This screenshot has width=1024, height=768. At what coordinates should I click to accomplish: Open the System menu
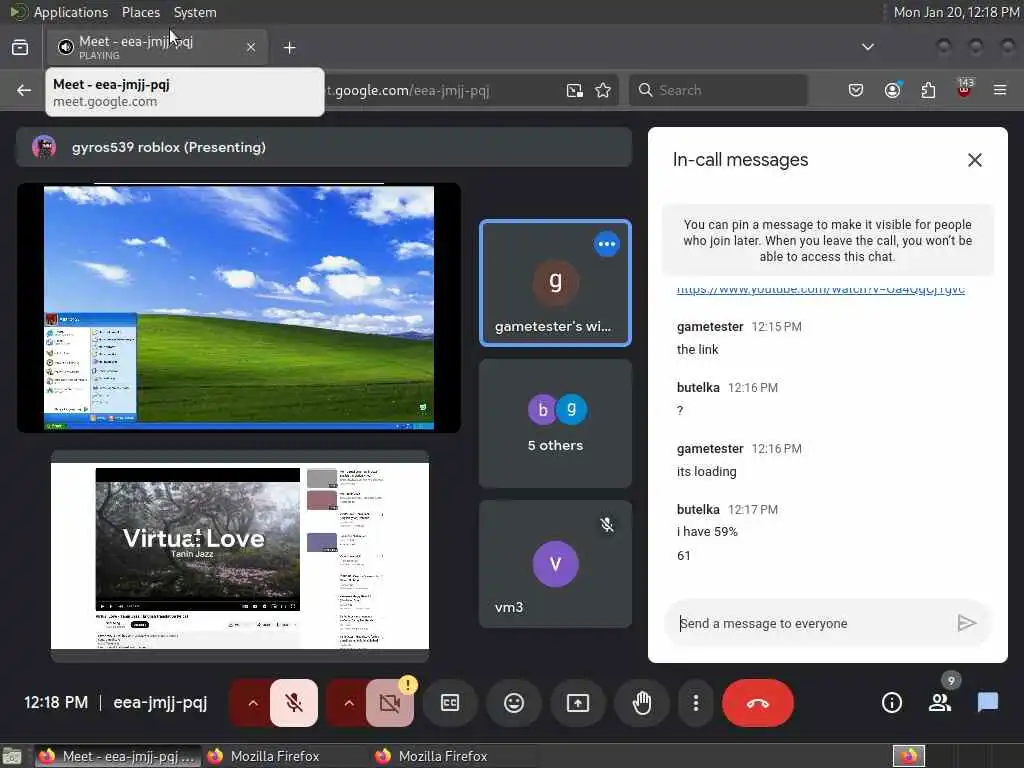point(195,12)
